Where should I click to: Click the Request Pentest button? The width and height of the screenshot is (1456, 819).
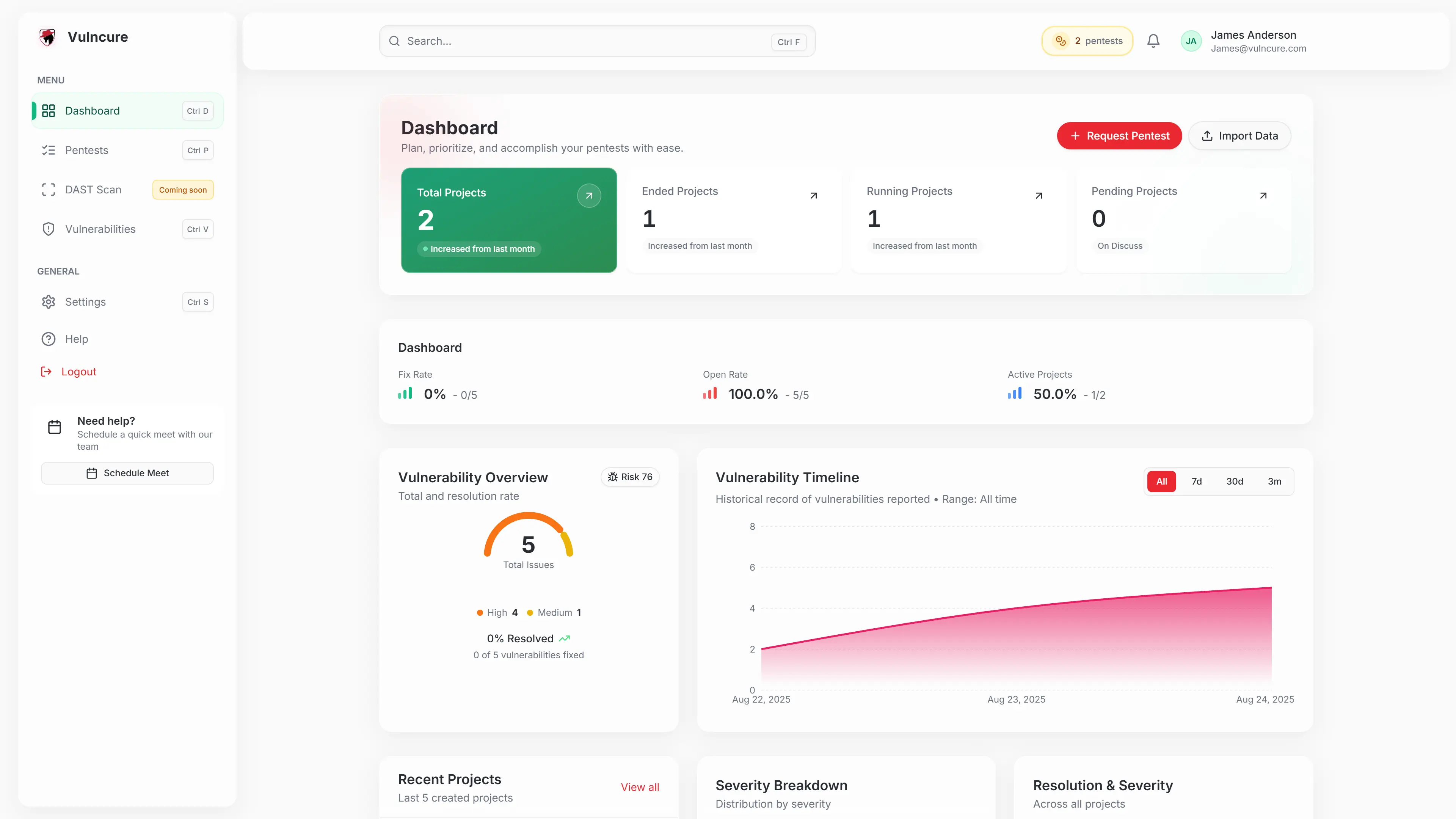[x=1119, y=136]
